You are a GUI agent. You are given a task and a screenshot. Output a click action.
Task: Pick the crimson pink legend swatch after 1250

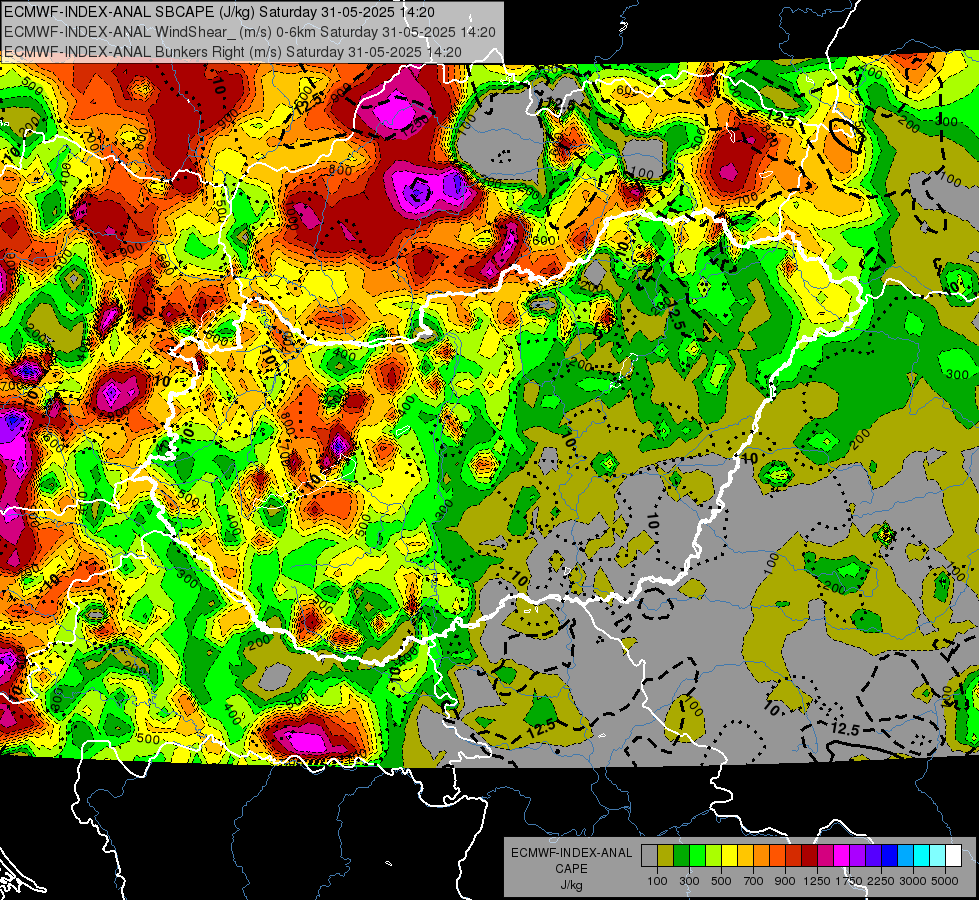click(826, 855)
